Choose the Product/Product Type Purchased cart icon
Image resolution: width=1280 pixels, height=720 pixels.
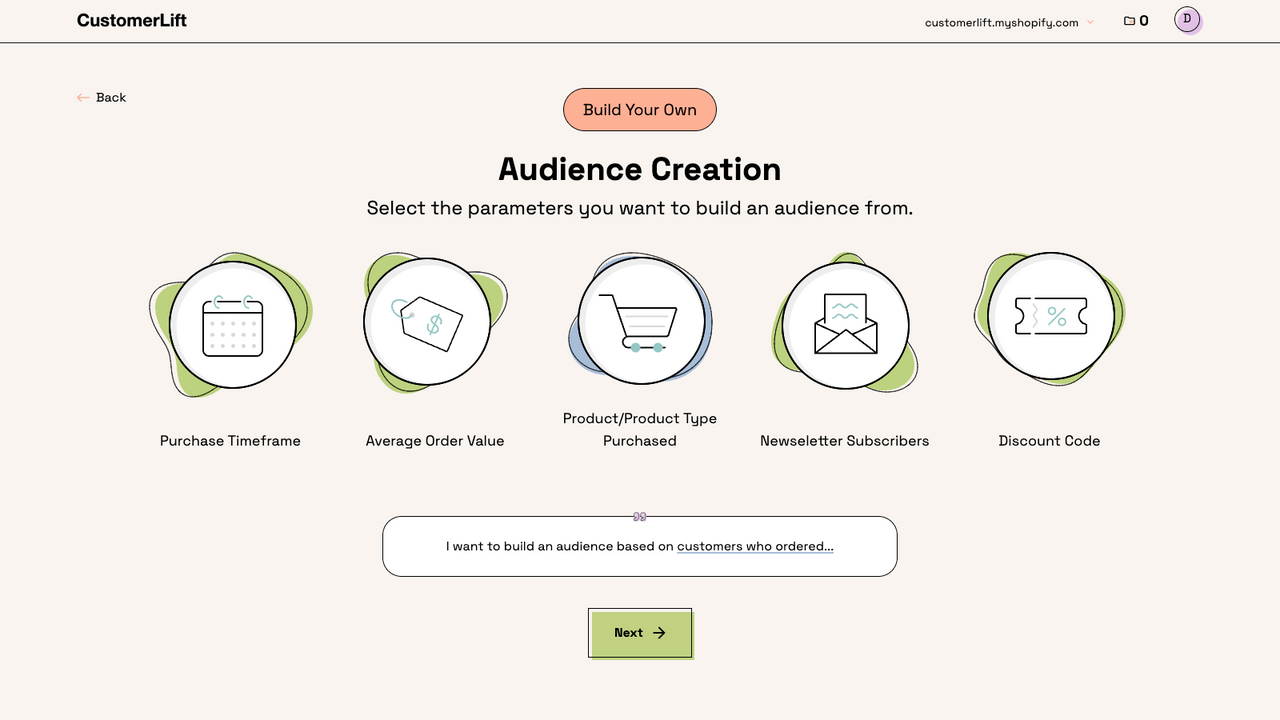tap(639, 318)
